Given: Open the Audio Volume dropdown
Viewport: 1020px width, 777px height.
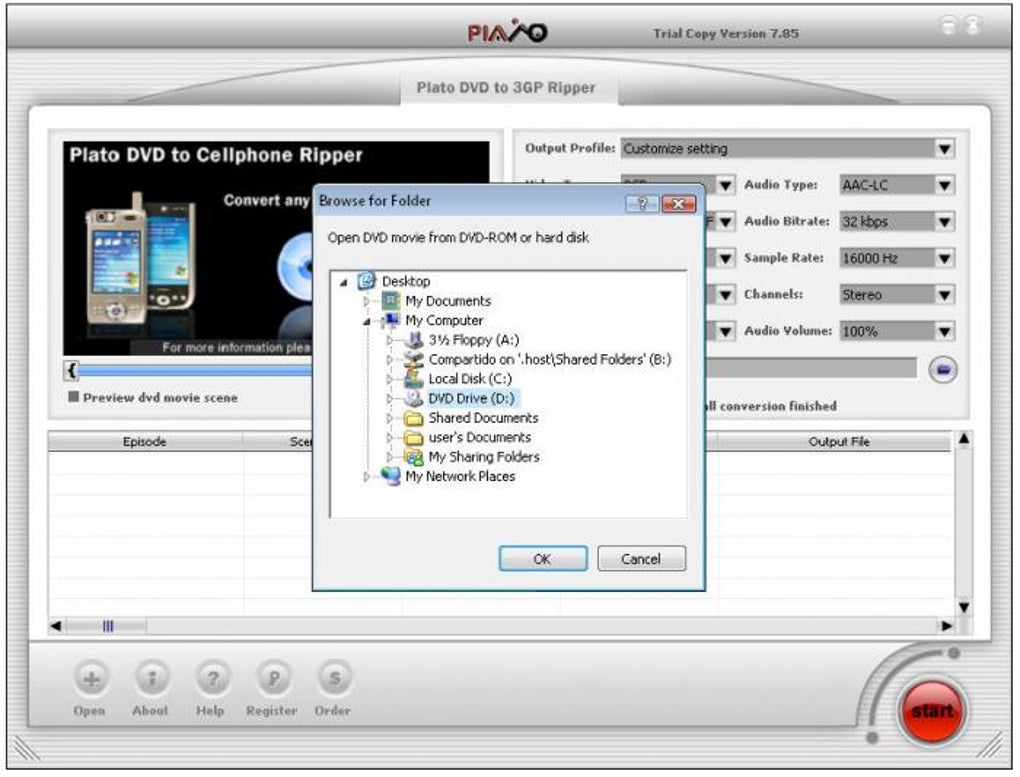Looking at the screenshot, I should [x=945, y=331].
